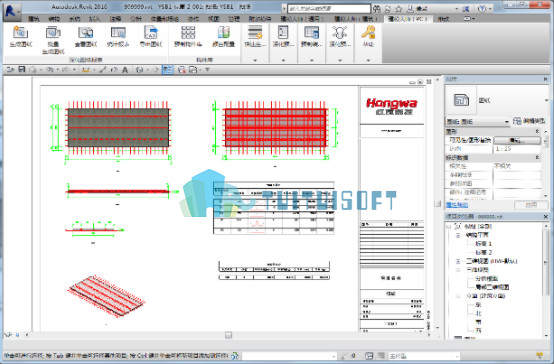Viewport: 554px width, 364px height.
Task: Open the Architecture ribbon tab
Action: pyautogui.click(x=34, y=19)
